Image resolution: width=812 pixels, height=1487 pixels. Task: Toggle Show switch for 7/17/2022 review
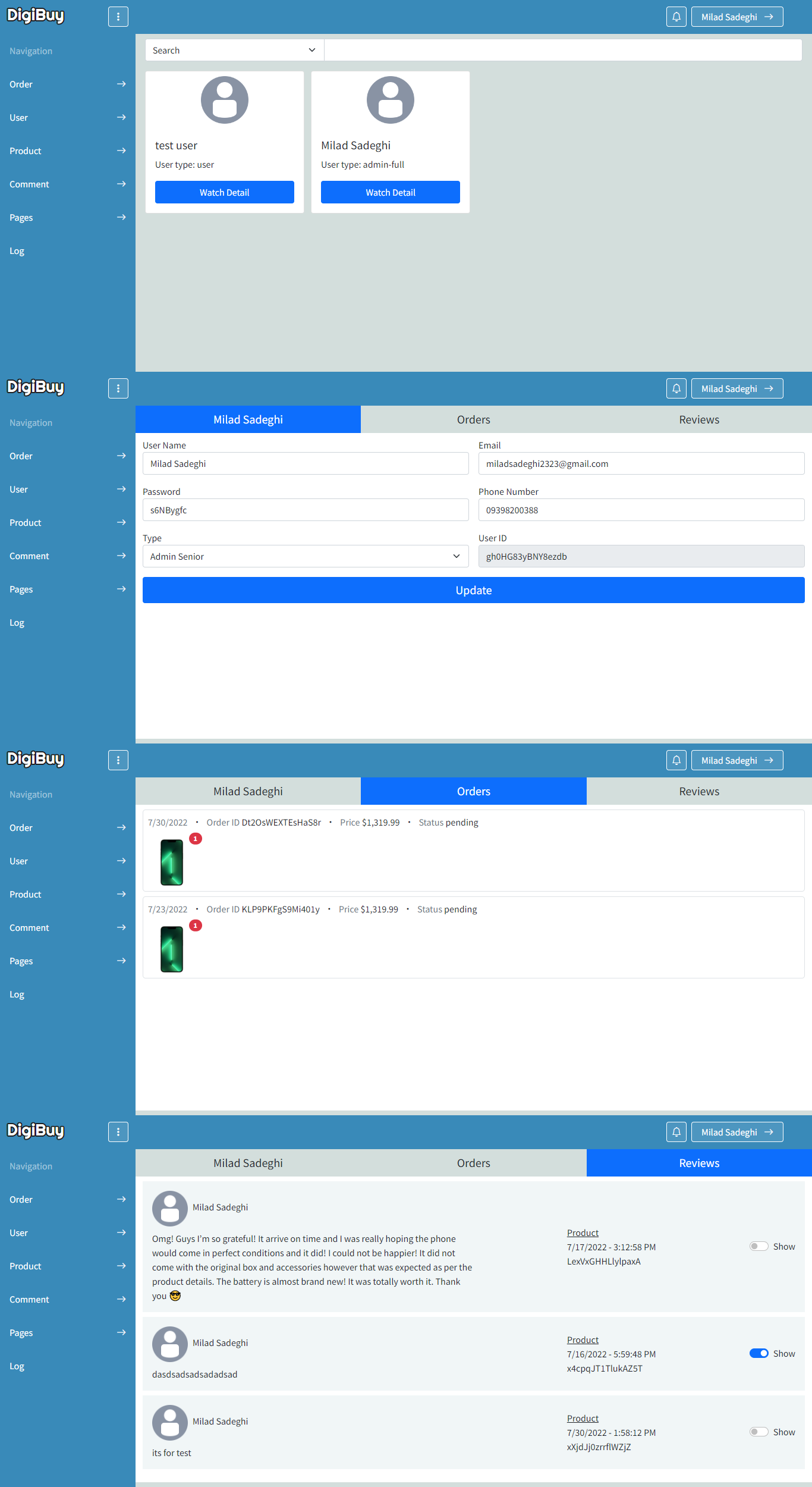tap(759, 1246)
